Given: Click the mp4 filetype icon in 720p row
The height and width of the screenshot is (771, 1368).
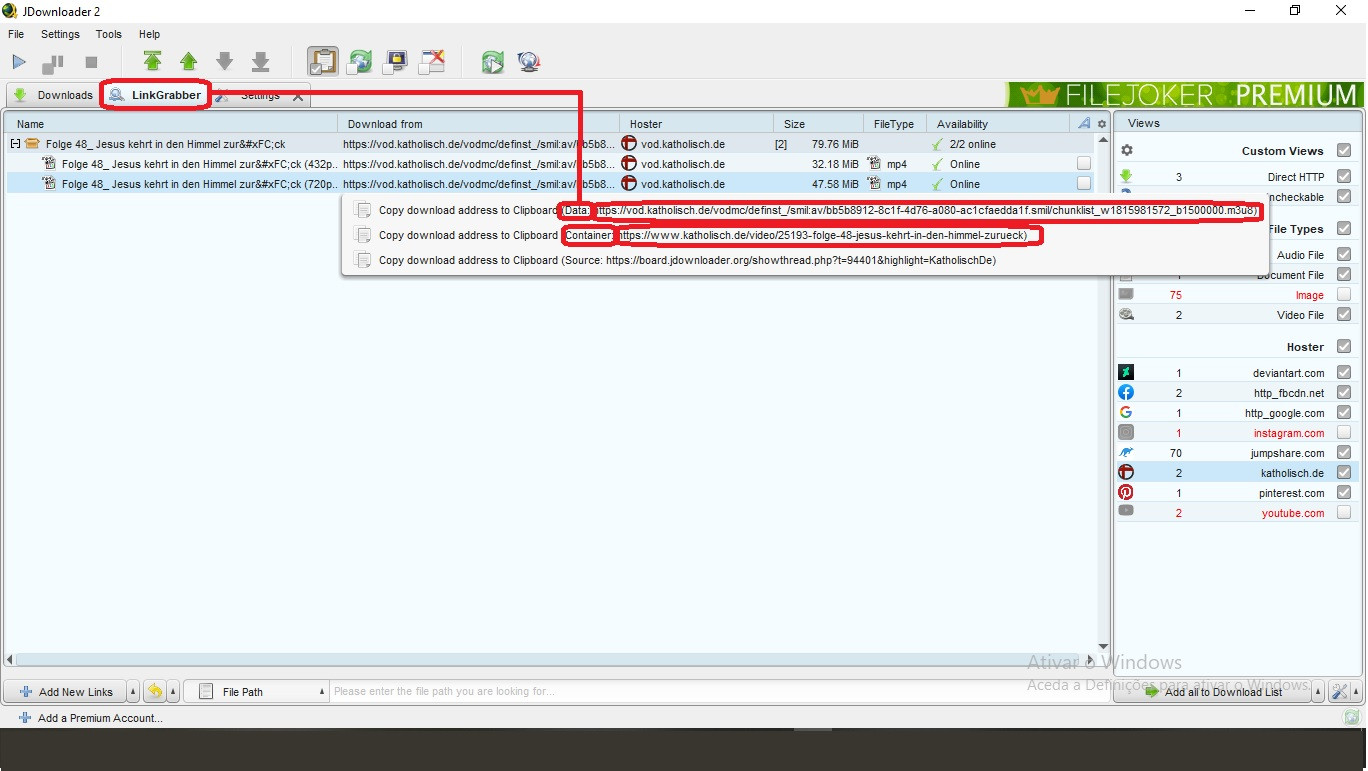Looking at the screenshot, I should (x=874, y=184).
